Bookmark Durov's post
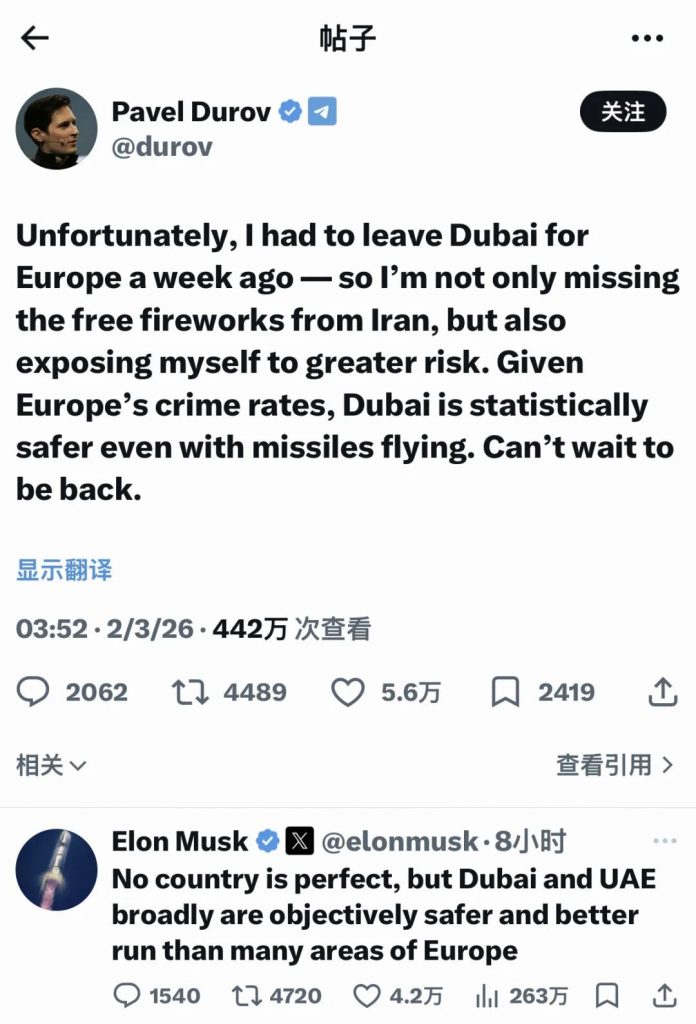696x1024 pixels. pyautogui.click(x=504, y=692)
